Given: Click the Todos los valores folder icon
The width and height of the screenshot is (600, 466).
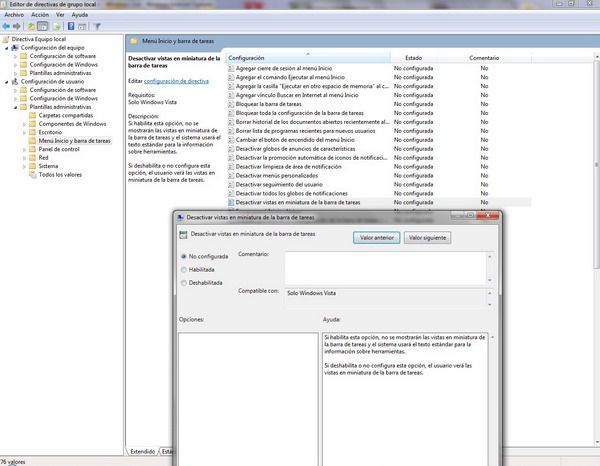Looking at the screenshot, I should 32,175.
